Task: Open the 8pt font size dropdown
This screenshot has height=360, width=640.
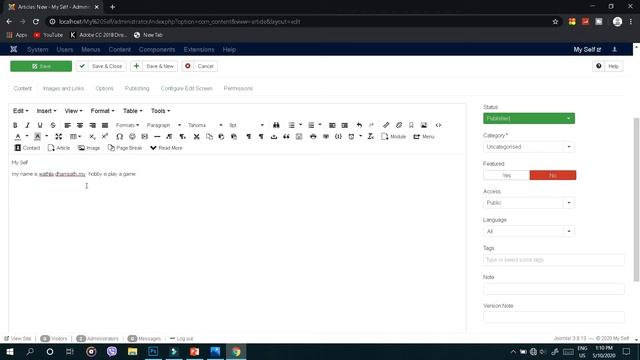Action: (247, 125)
